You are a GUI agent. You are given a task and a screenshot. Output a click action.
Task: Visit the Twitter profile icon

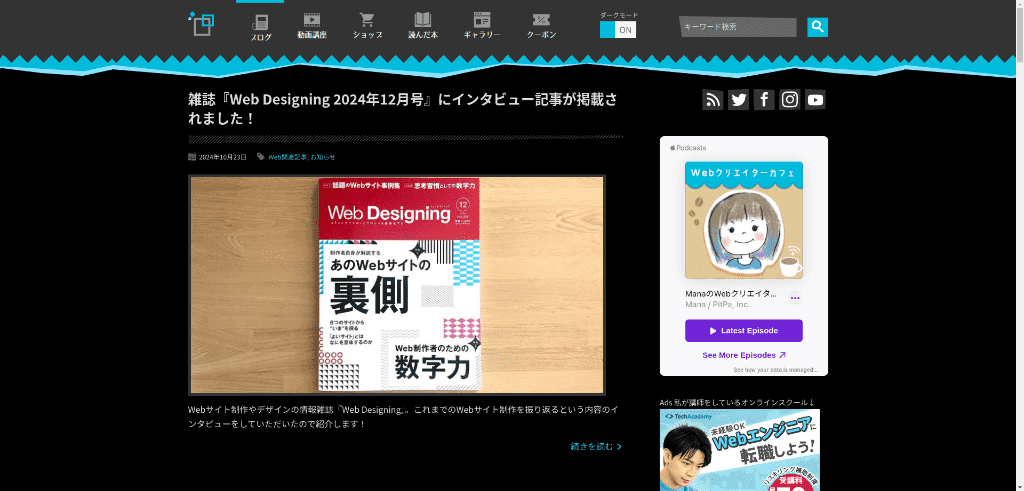tap(739, 99)
